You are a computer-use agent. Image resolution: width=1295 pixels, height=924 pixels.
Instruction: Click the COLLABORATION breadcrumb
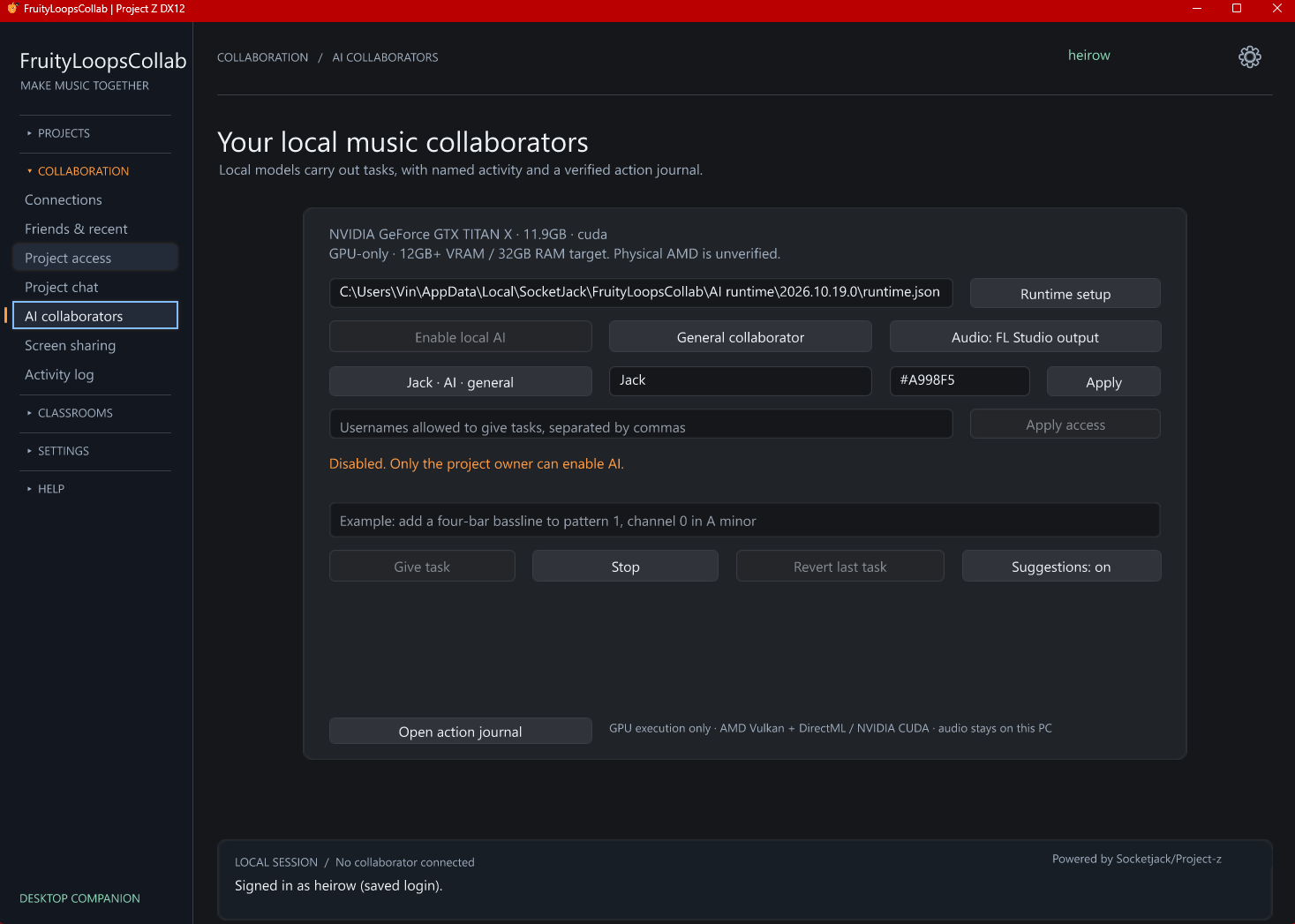263,57
